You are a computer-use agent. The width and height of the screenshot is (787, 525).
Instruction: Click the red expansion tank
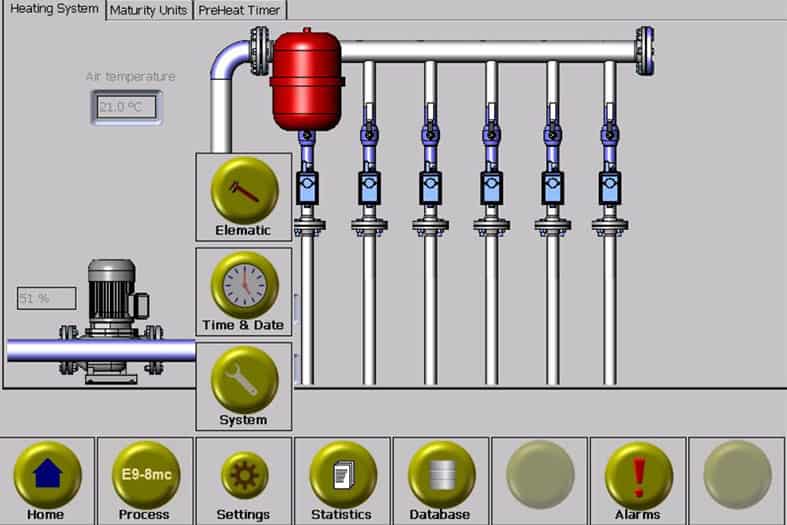tap(307, 82)
